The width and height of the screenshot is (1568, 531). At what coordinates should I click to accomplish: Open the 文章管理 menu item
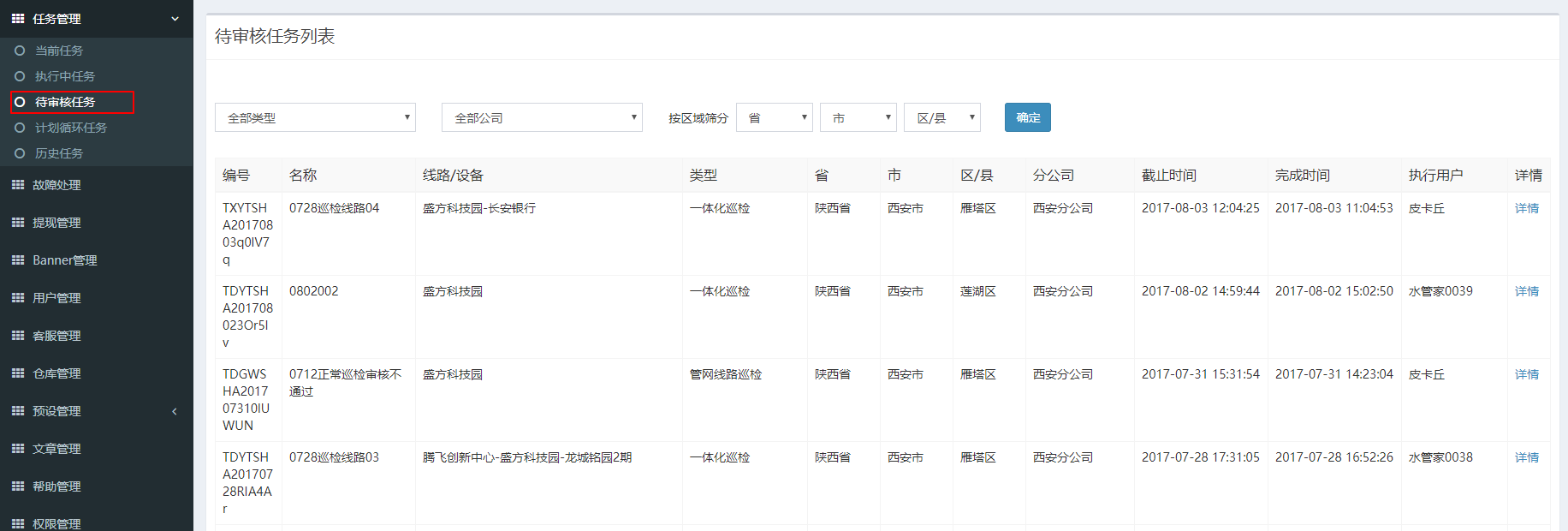click(56, 448)
